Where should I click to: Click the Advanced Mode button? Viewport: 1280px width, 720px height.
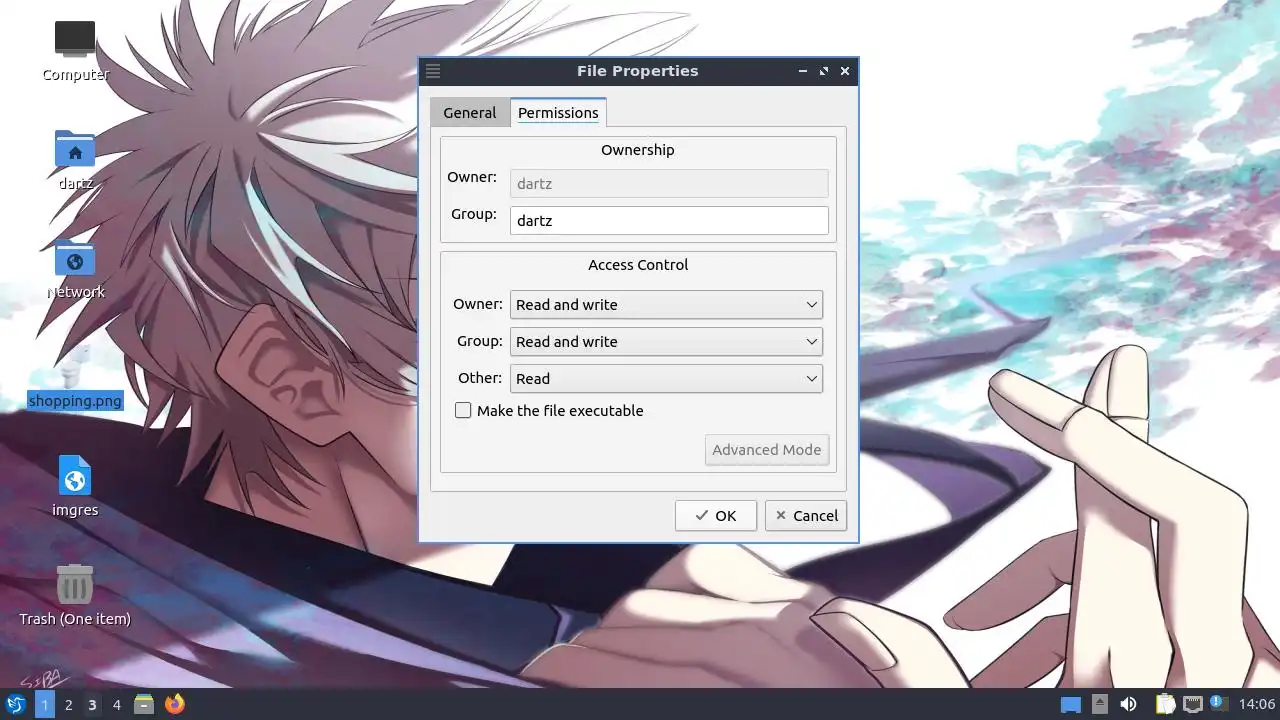tap(767, 450)
